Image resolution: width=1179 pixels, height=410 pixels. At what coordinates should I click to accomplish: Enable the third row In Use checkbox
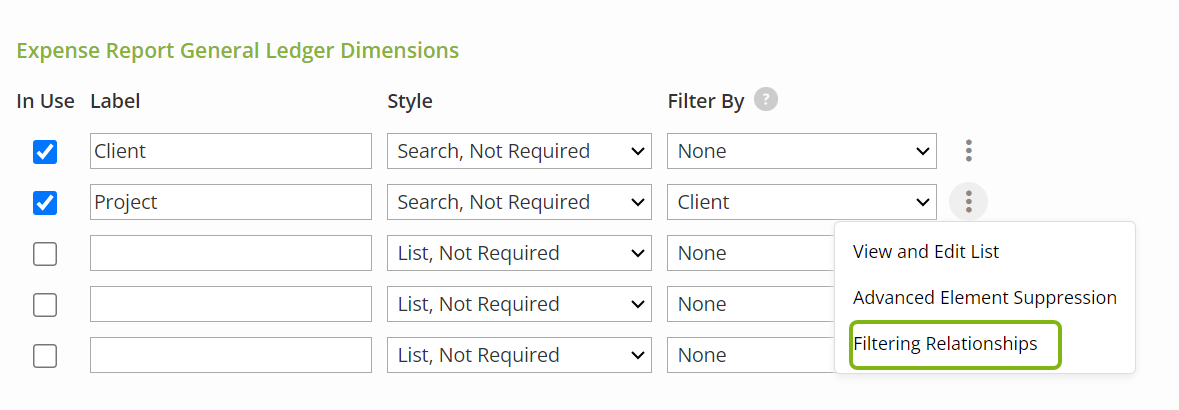[x=45, y=254]
